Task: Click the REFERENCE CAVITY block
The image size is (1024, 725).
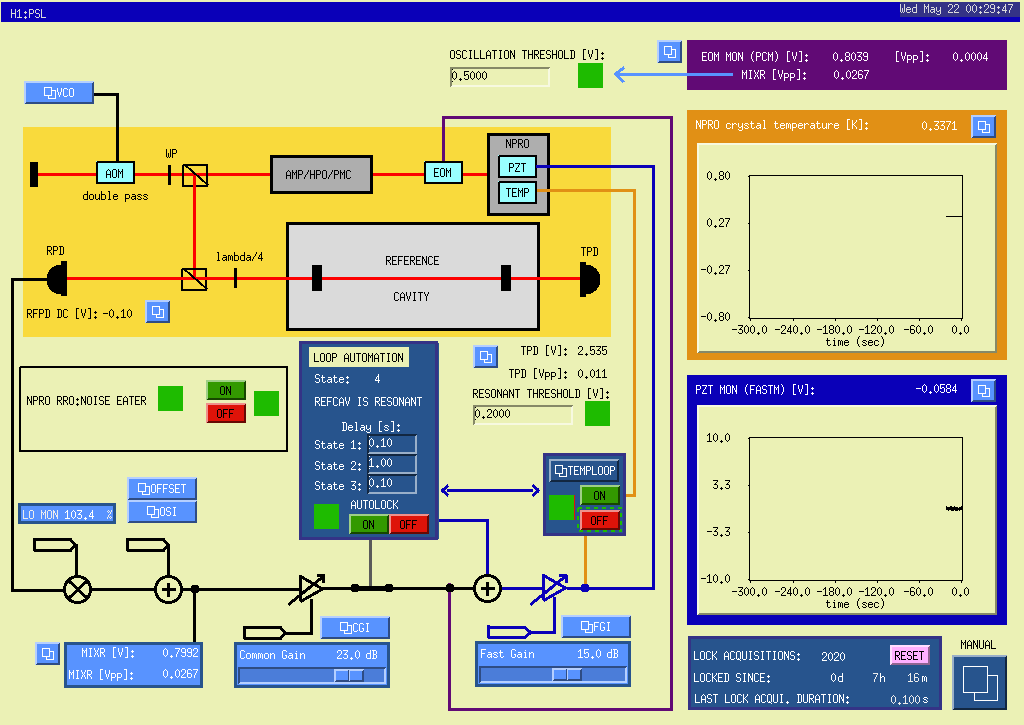Action: 413,277
